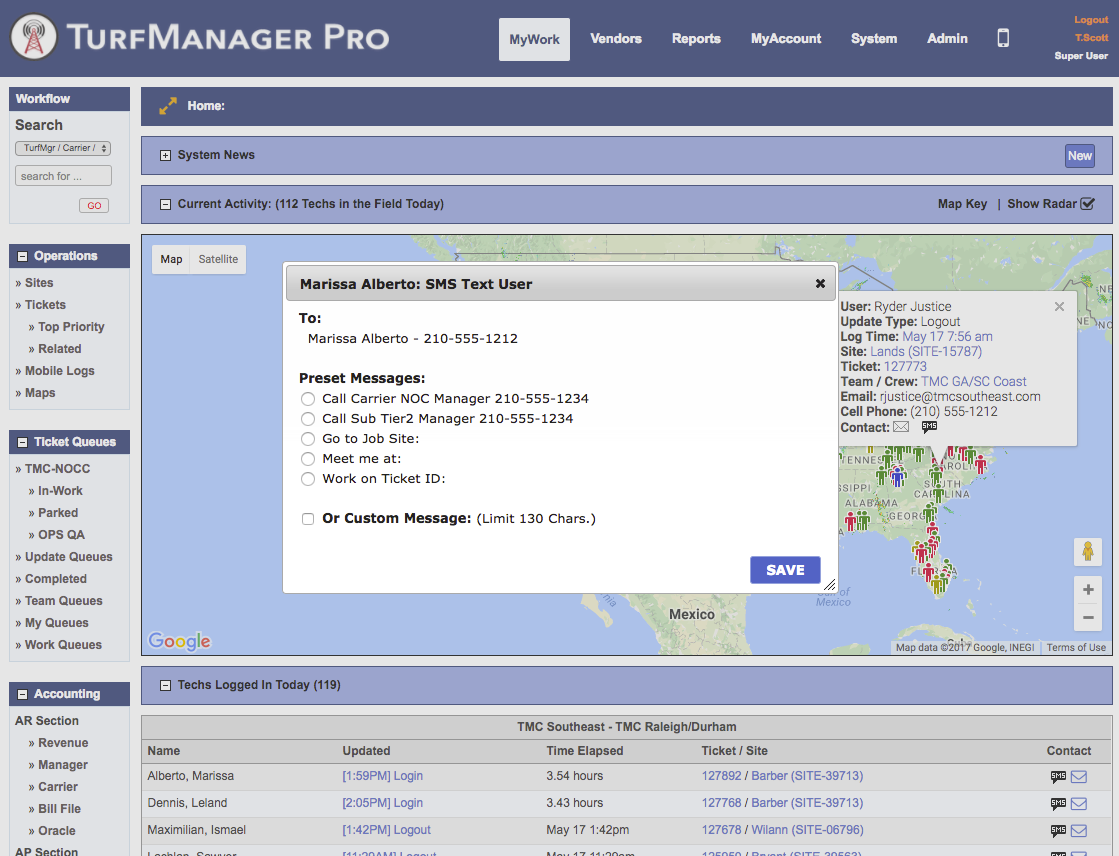
Task: Select Call Sub Tier2 Manager preset message
Action: (308, 419)
